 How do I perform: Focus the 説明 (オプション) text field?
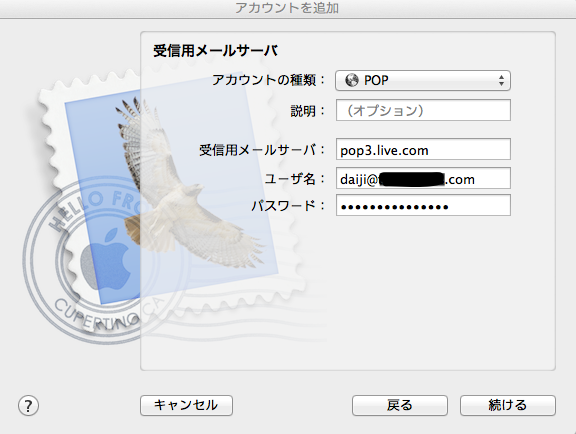(x=423, y=110)
